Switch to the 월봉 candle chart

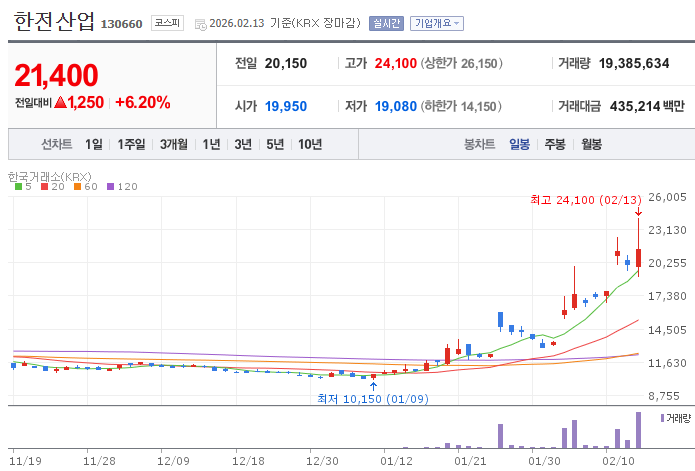click(591, 144)
